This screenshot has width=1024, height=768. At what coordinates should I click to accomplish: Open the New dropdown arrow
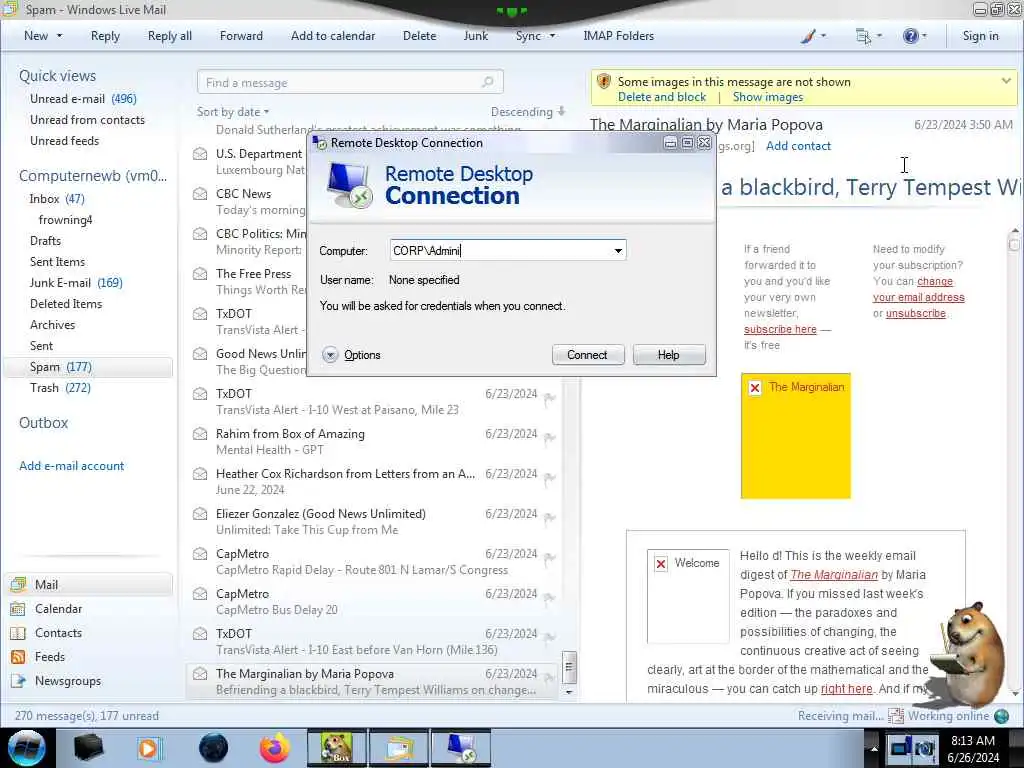pos(59,36)
